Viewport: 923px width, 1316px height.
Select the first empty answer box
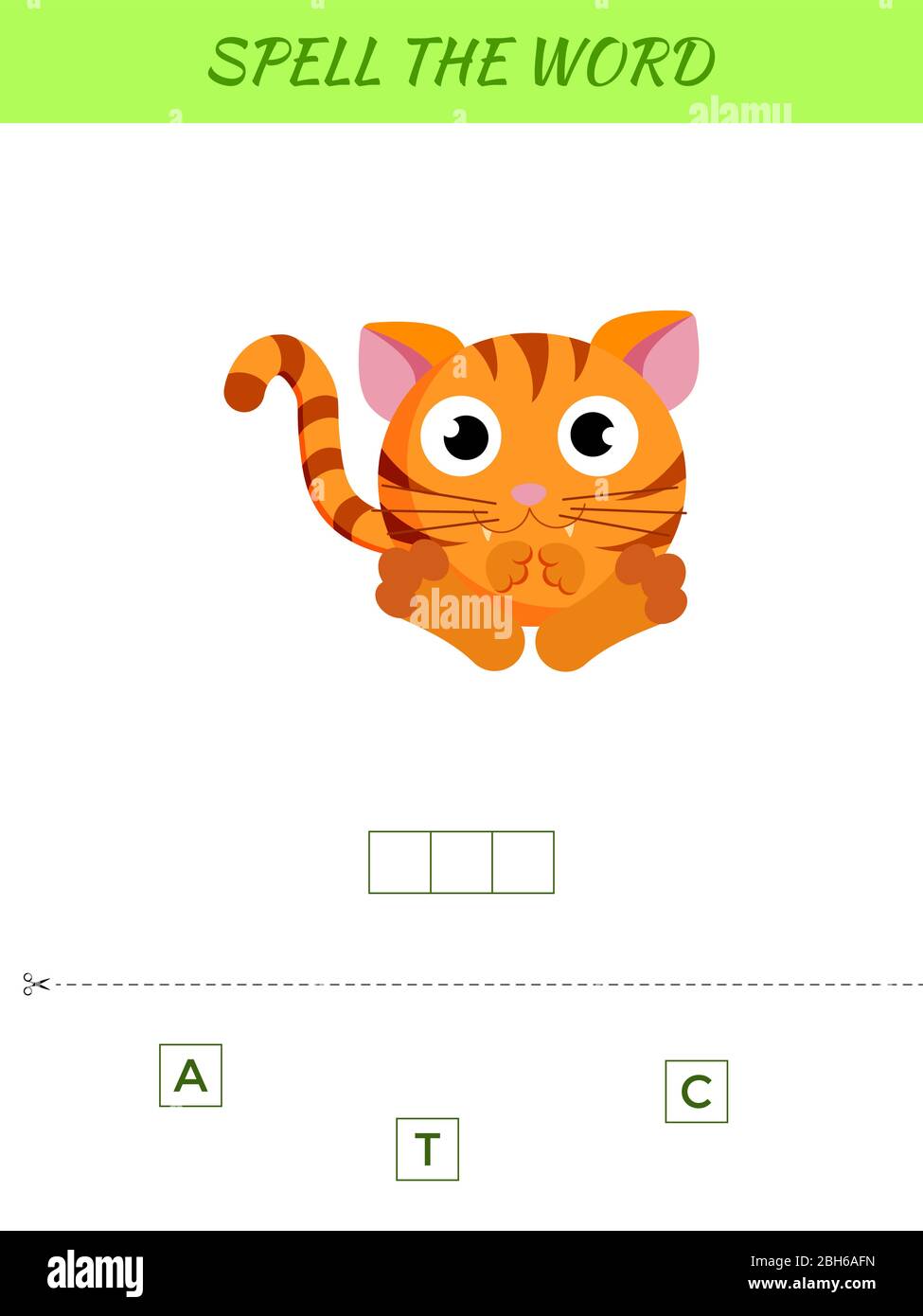click(399, 863)
